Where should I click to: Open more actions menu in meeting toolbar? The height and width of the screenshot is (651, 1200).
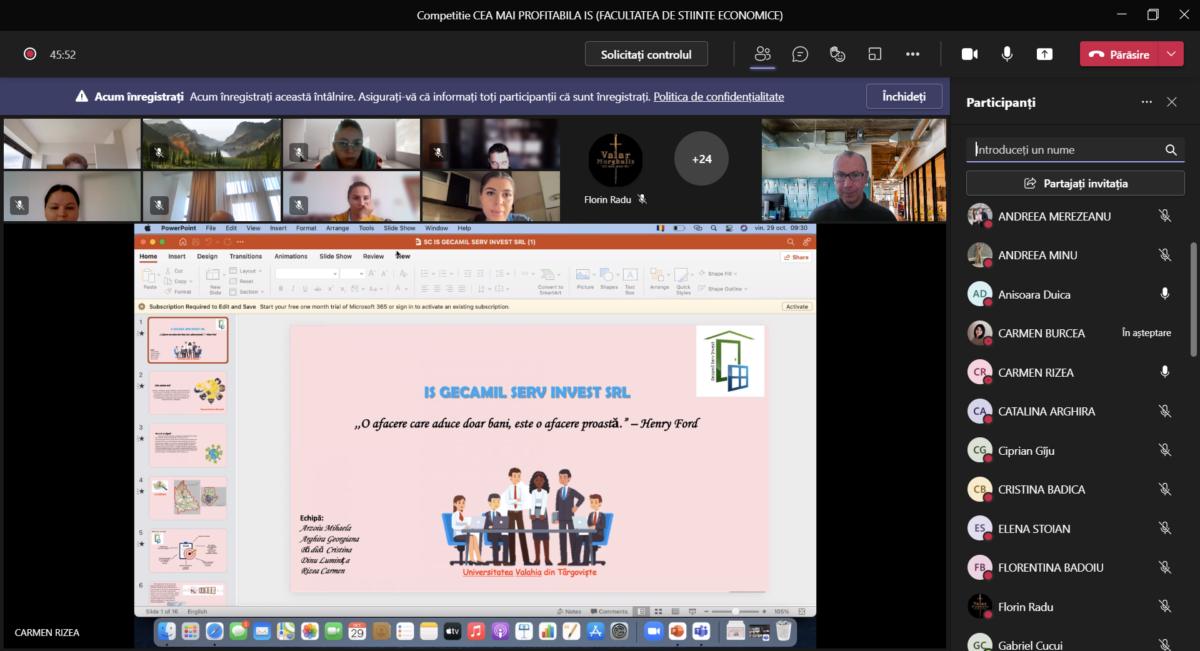coord(912,54)
